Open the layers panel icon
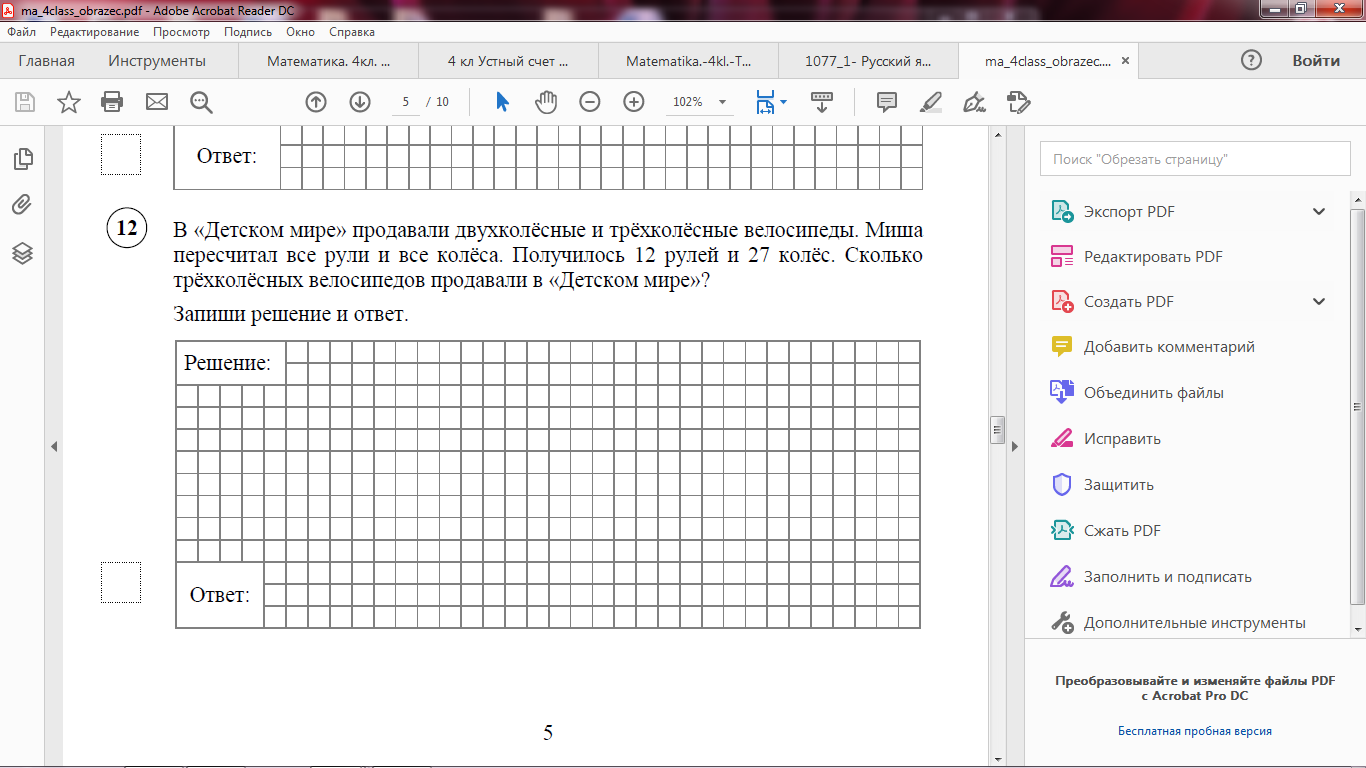1366x768 pixels. coord(23,253)
